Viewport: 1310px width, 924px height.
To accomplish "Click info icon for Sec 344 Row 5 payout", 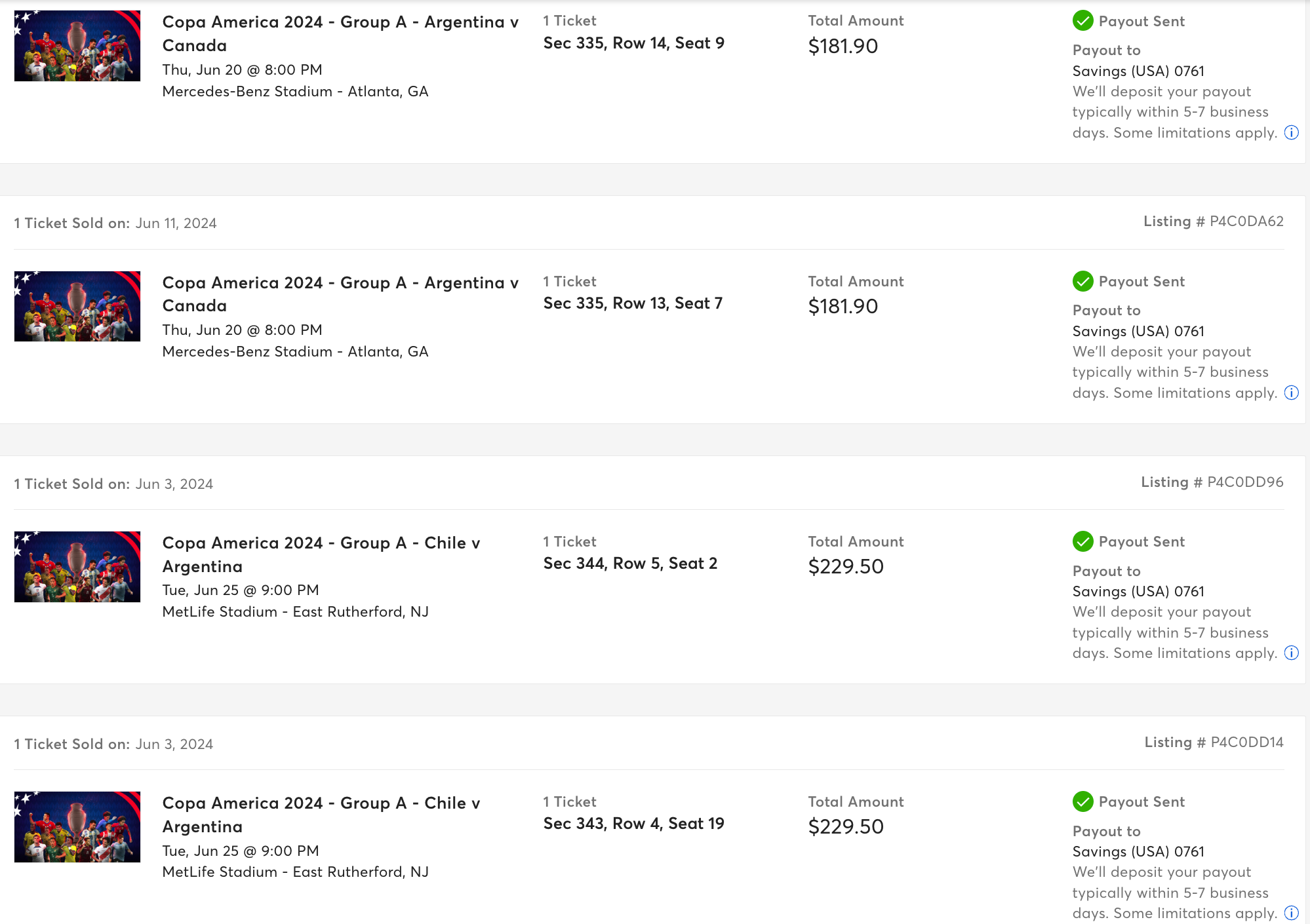I will pyautogui.click(x=1291, y=653).
